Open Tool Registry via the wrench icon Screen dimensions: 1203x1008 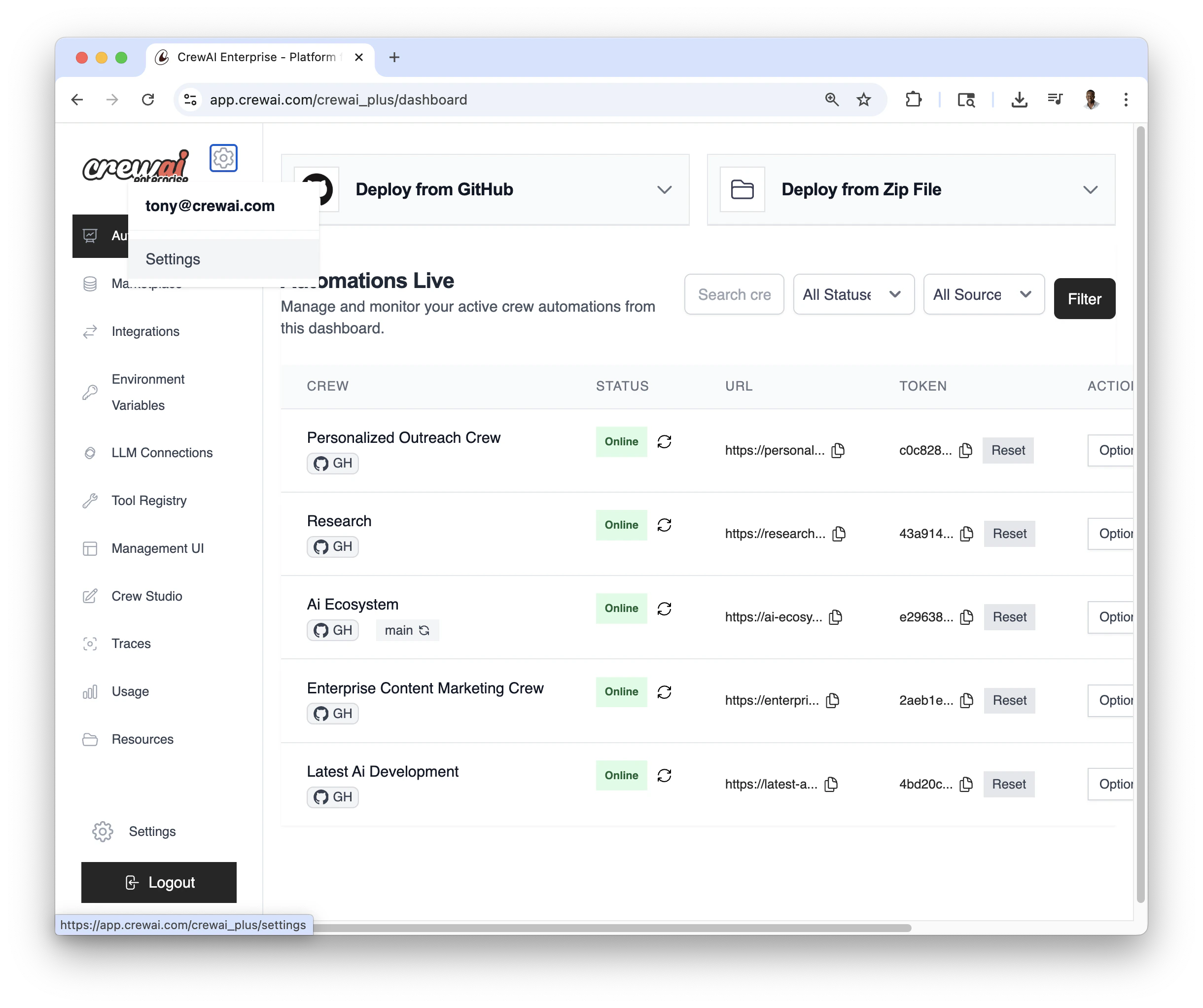coord(90,500)
